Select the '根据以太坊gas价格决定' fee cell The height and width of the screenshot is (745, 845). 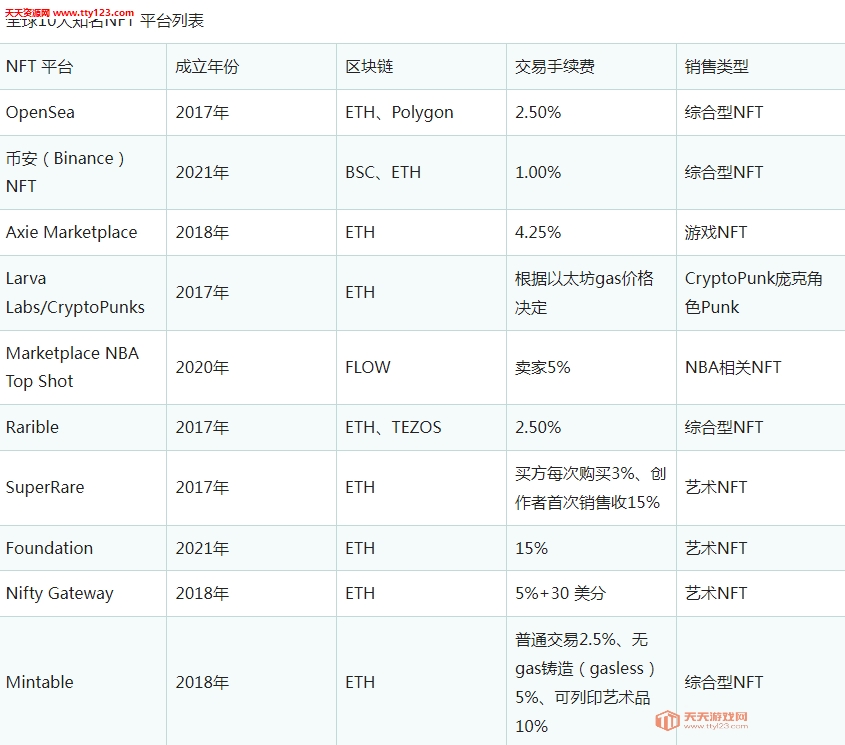(x=584, y=293)
